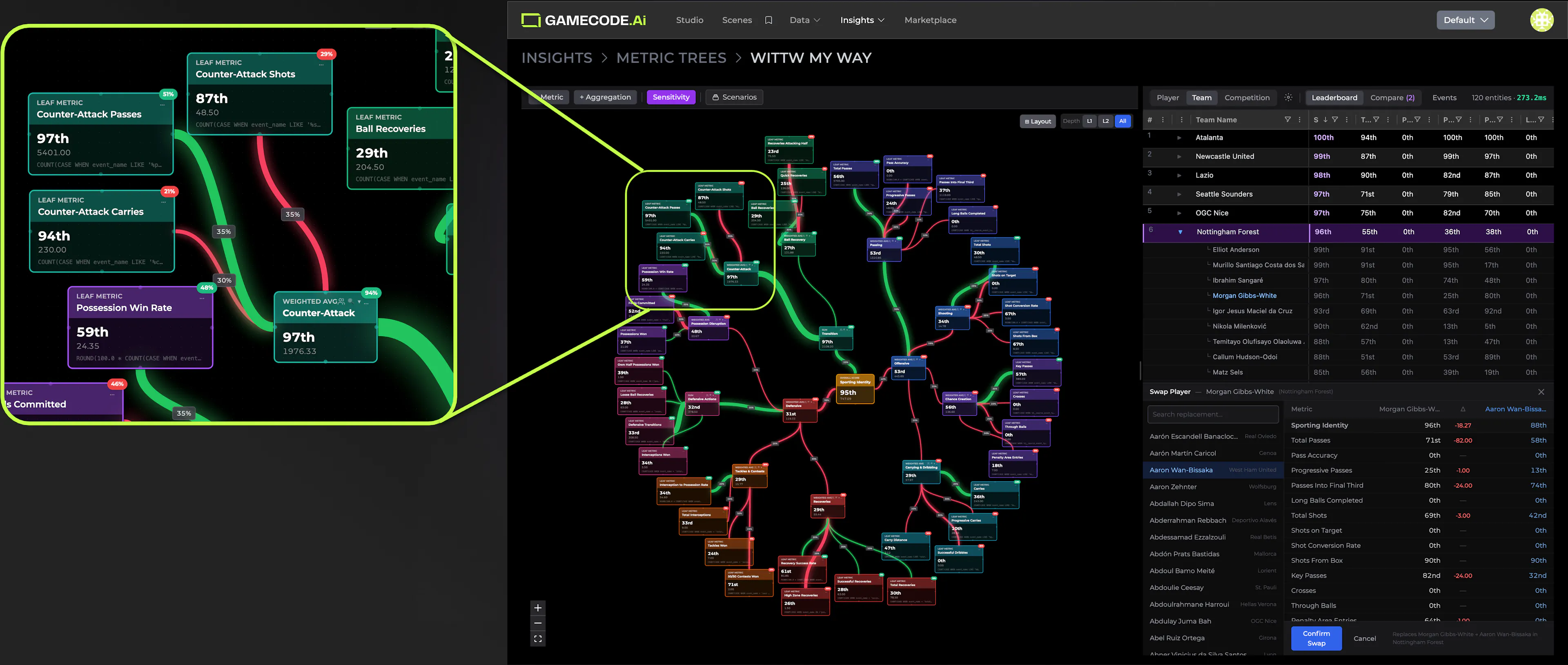
Task: Open the Default dropdown
Action: (1465, 20)
